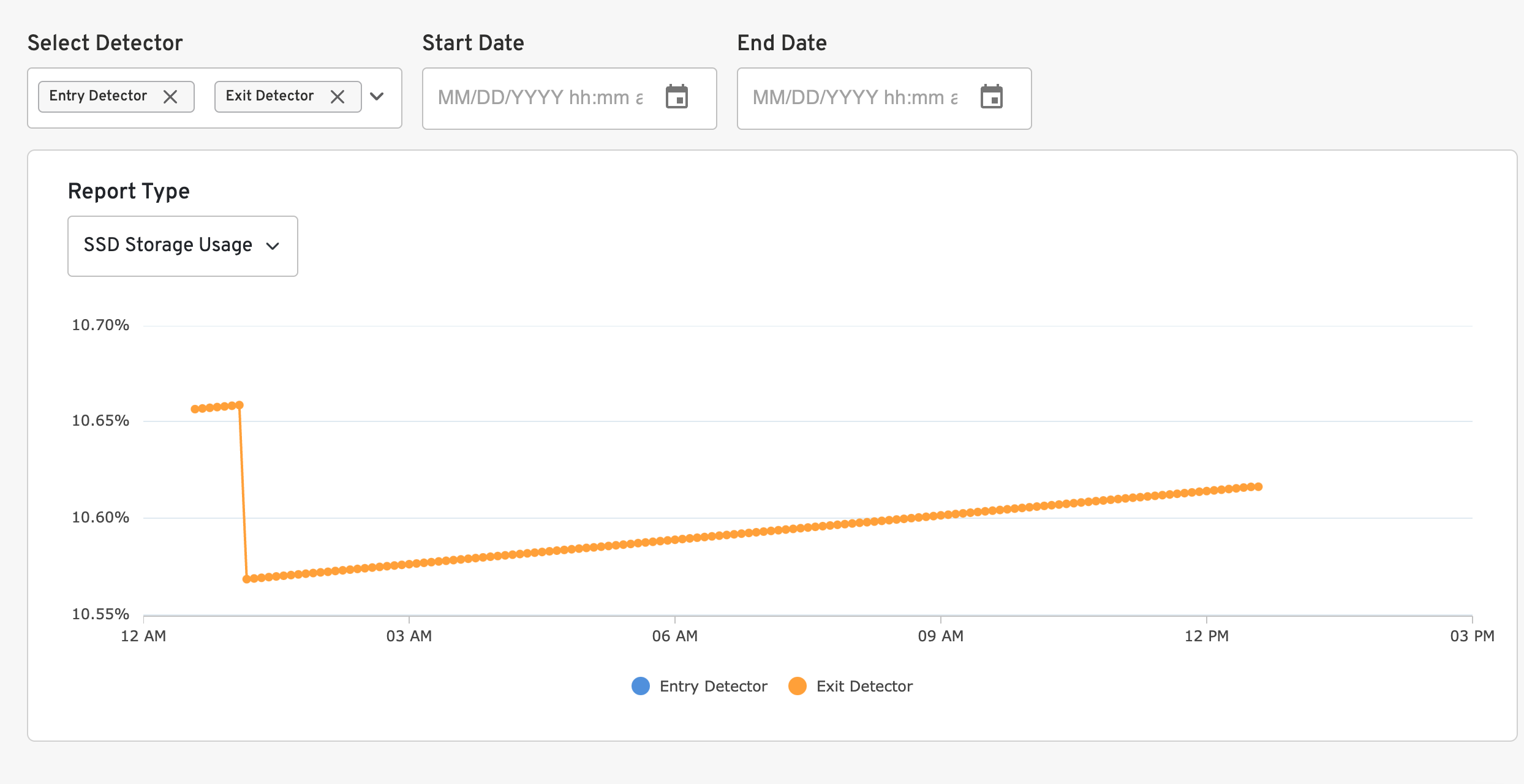Click the last orange data point on right
Viewport: 1524px width, 784px height.
(1259, 487)
